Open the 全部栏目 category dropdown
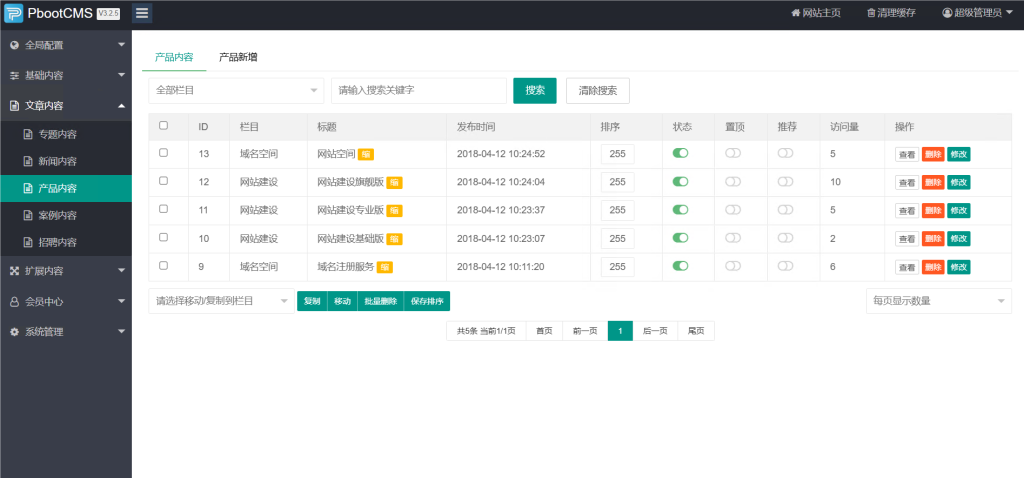This screenshot has width=1024, height=478. pyautogui.click(x=236, y=90)
